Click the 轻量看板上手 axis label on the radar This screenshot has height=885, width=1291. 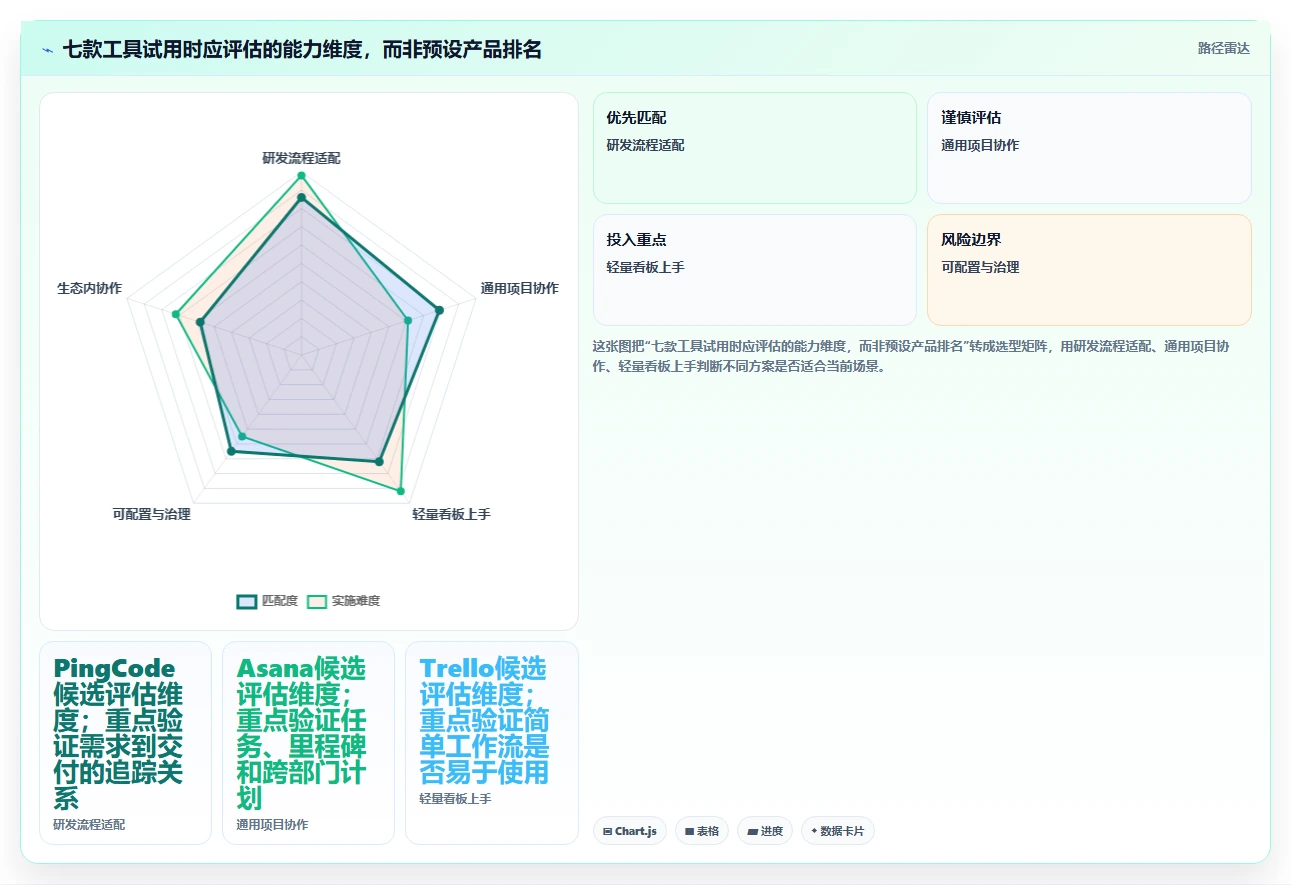(x=451, y=514)
